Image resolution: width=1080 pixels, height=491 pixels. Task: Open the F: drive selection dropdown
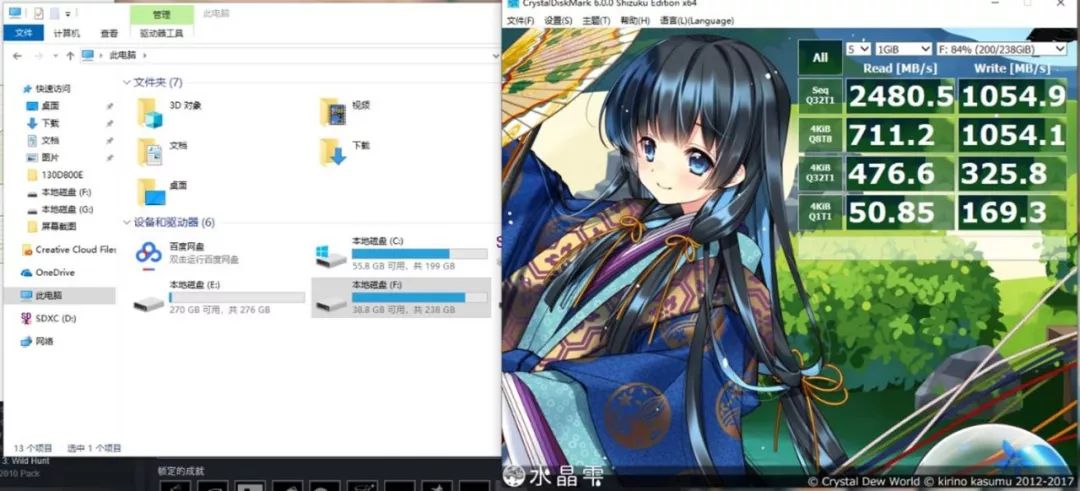tap(1001, 49)
